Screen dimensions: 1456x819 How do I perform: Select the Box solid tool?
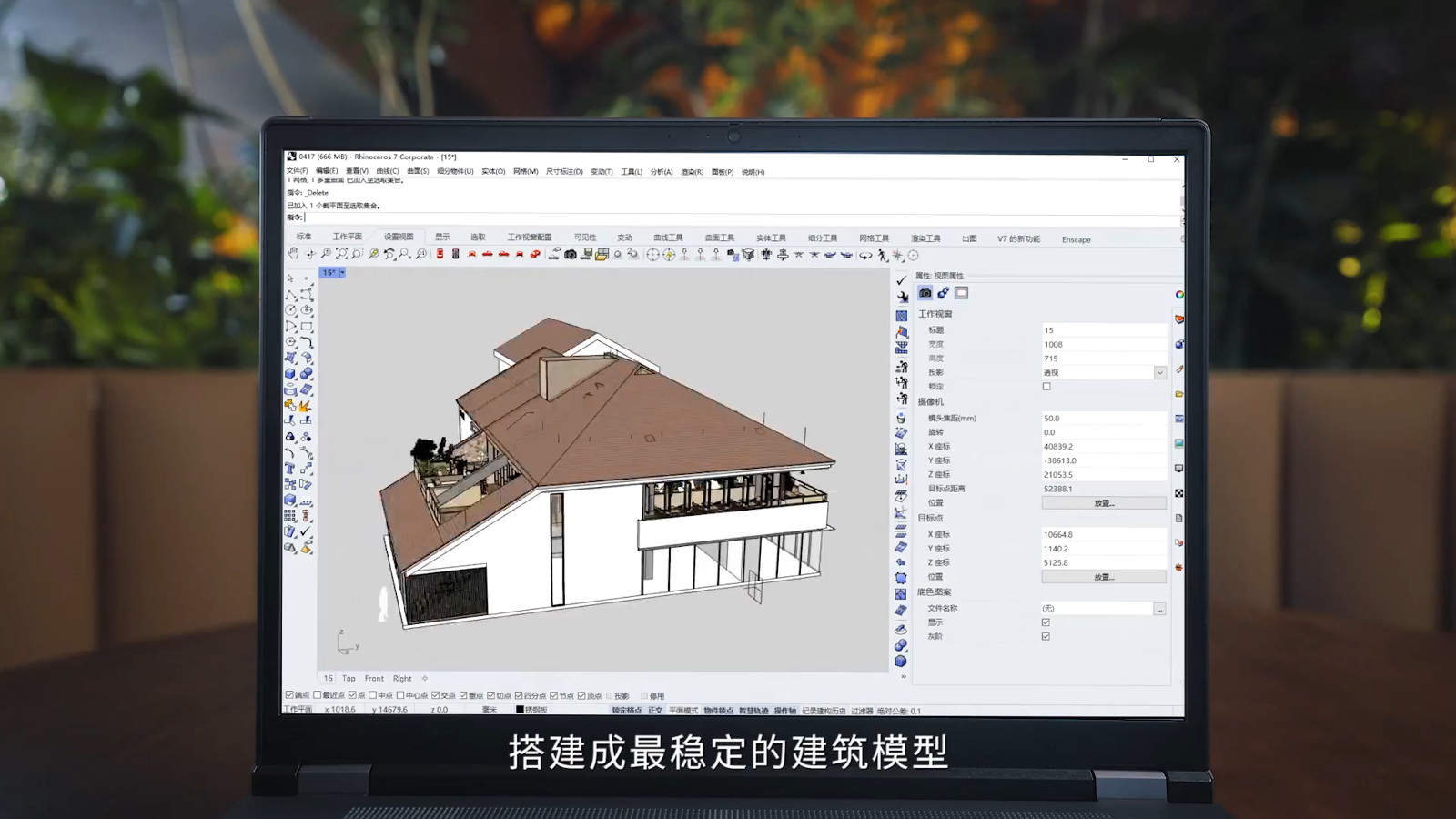[x=290, y=373]
